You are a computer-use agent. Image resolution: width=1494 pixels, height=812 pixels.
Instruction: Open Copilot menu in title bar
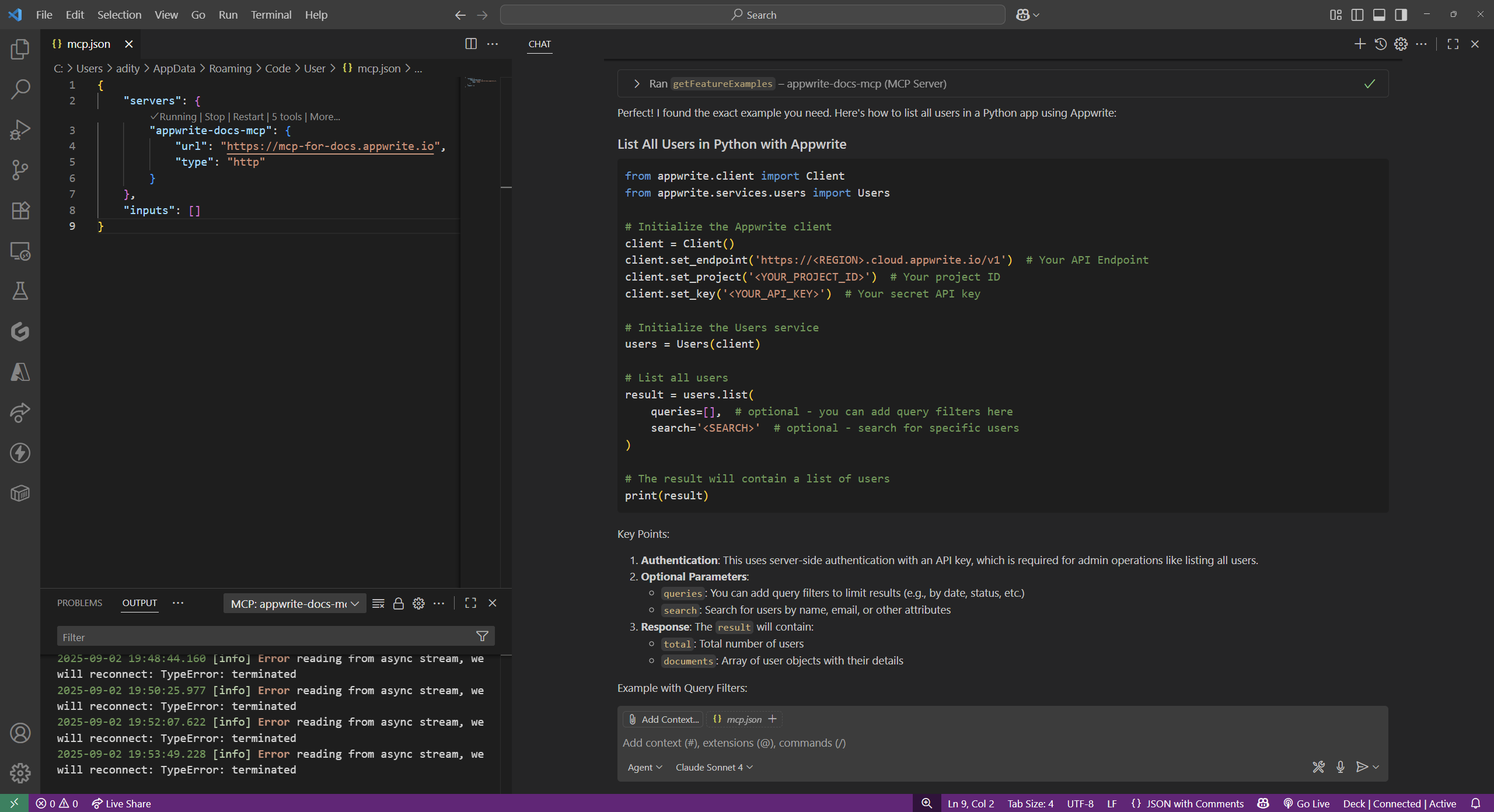1027,15
